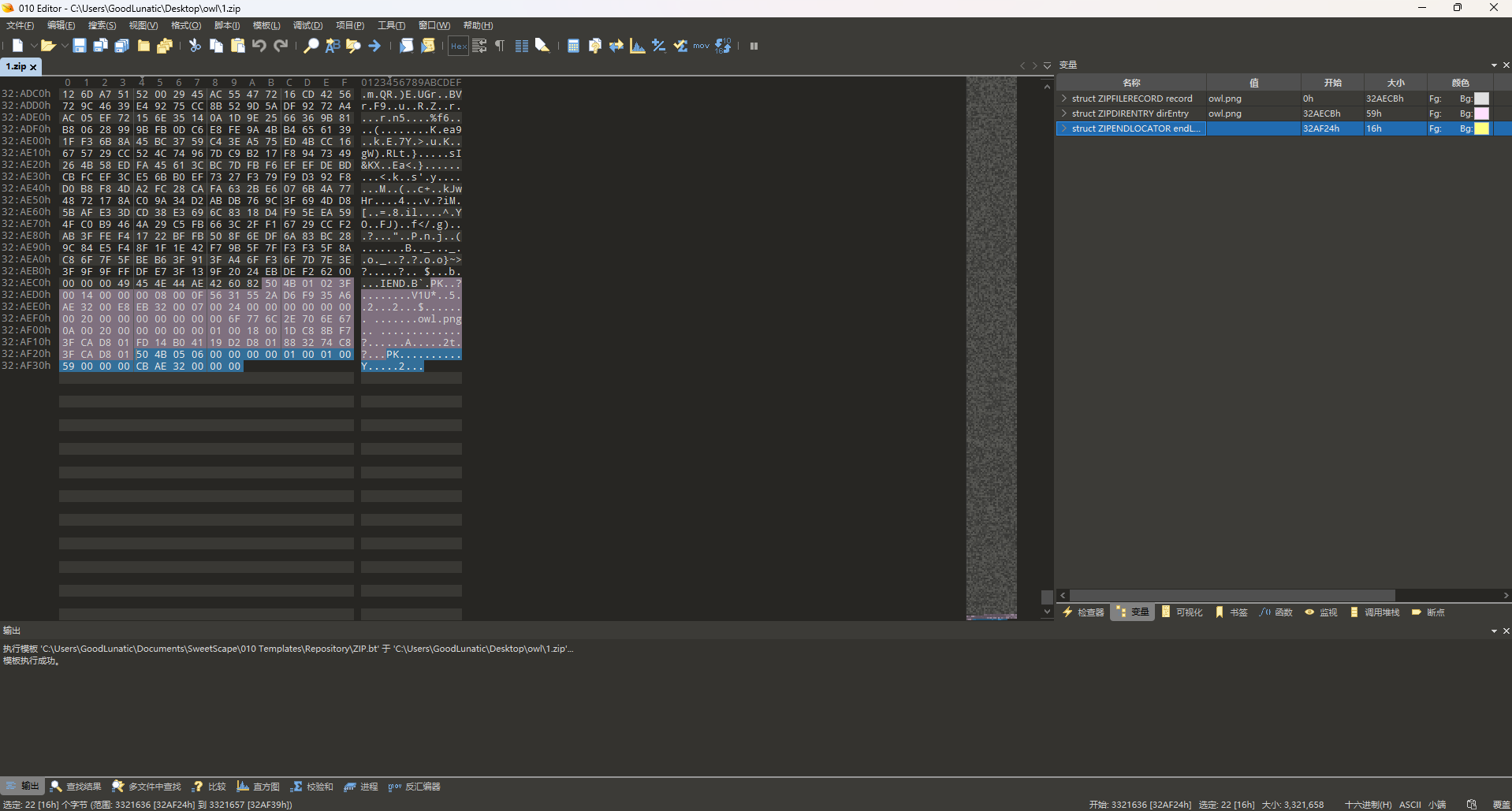Viewport: 1512px width, 811px height.
Task: Switch to the 函数 panel tab
Action: click(x=1276, y=612)
